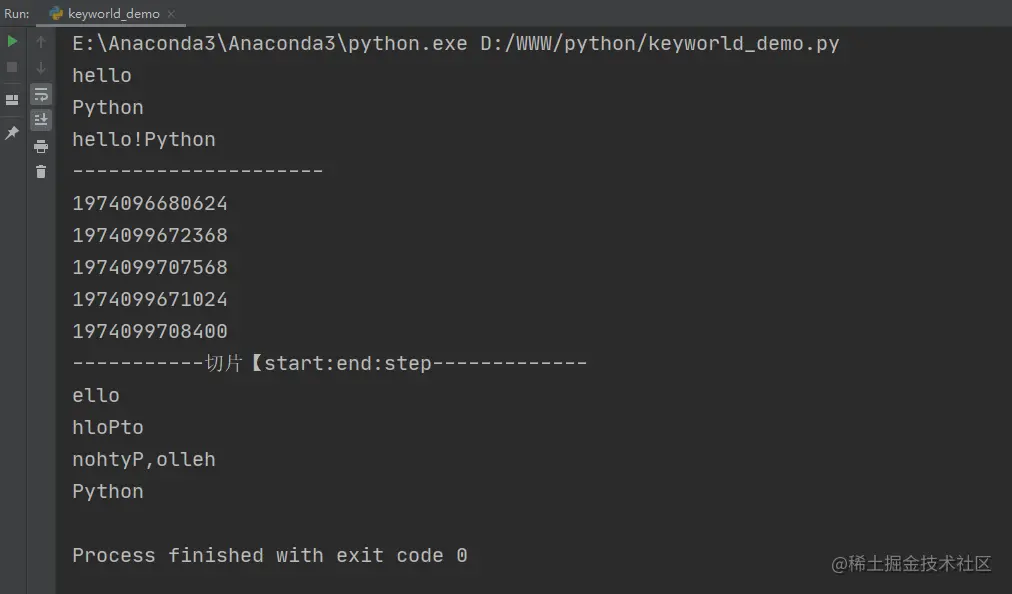Clear all output with trash icon
Viewport: 1012px width, 594px height.
tap(41, 172)
